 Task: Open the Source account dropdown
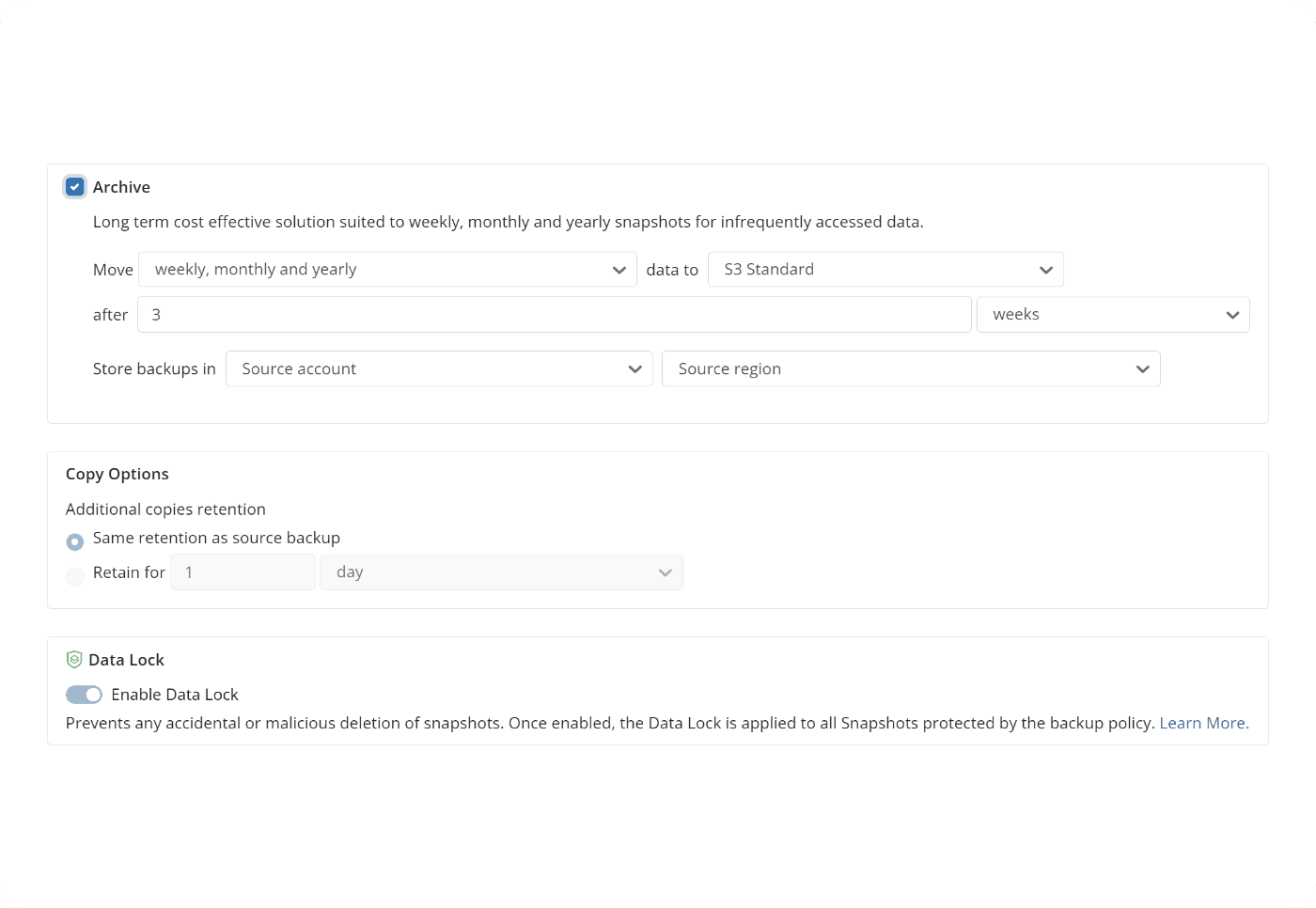tap(438, 369)
